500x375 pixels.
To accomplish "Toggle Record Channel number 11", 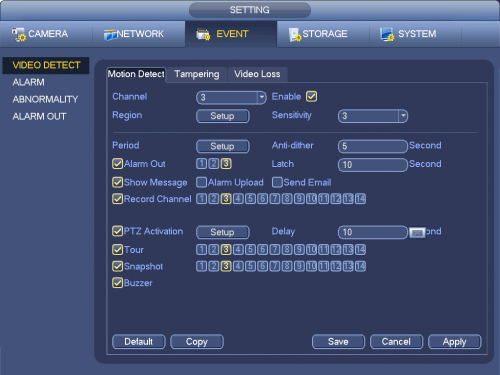I will (324, 199).
